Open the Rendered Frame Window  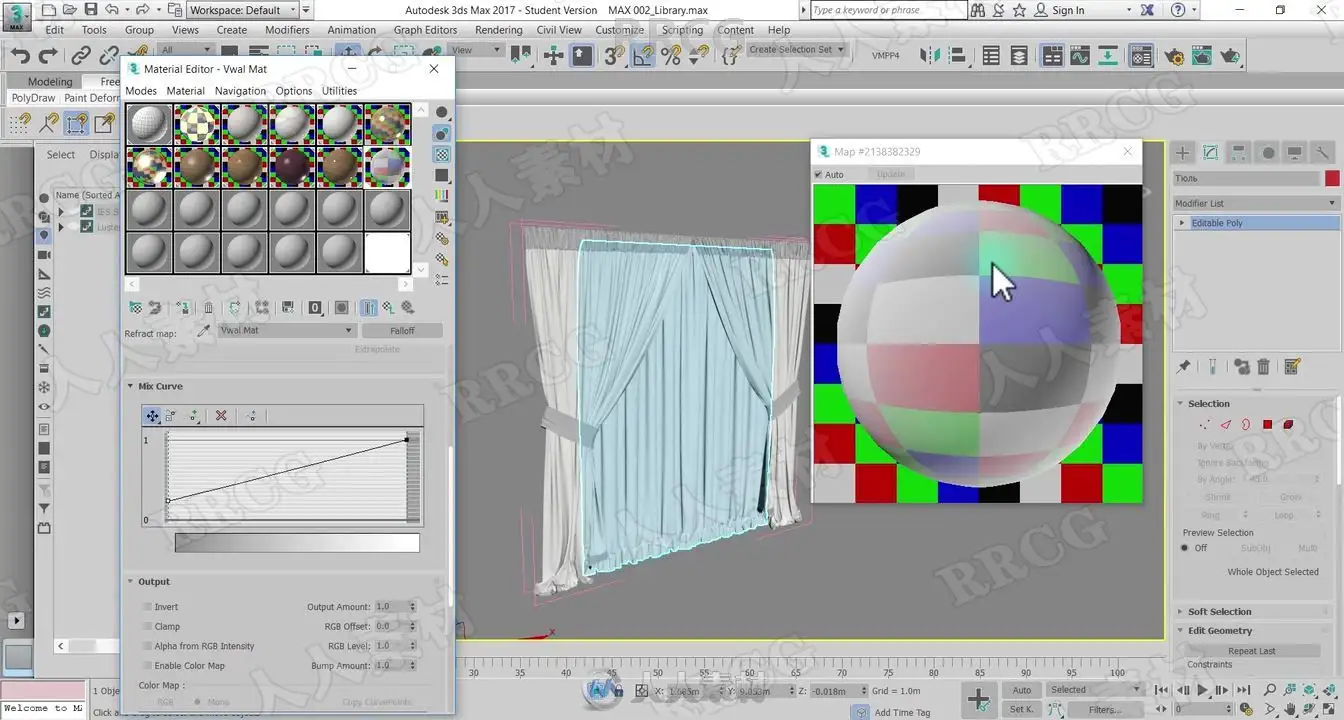click(x=1202, y=56)
